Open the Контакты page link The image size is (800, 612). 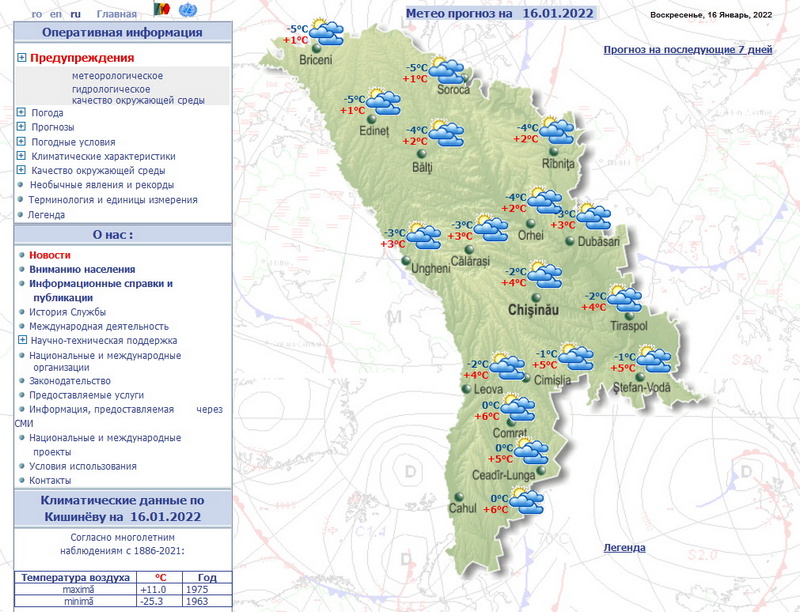[50, 480]
